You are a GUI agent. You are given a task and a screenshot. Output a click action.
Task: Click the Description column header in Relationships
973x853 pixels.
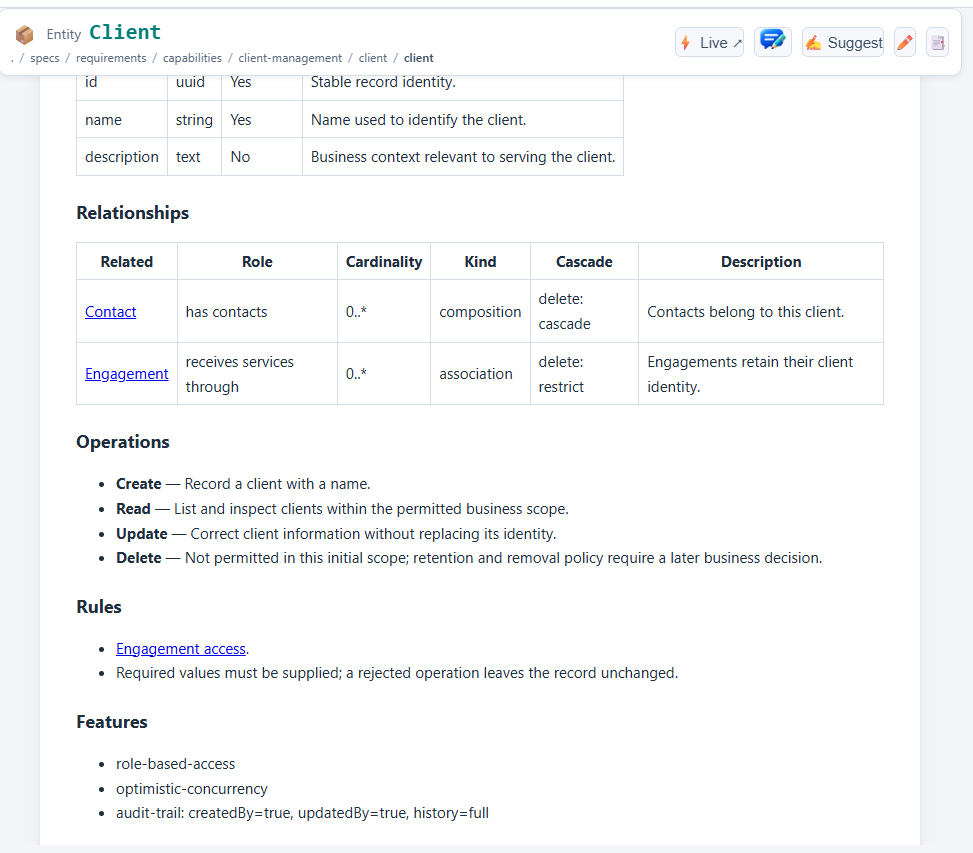(761, 262)
